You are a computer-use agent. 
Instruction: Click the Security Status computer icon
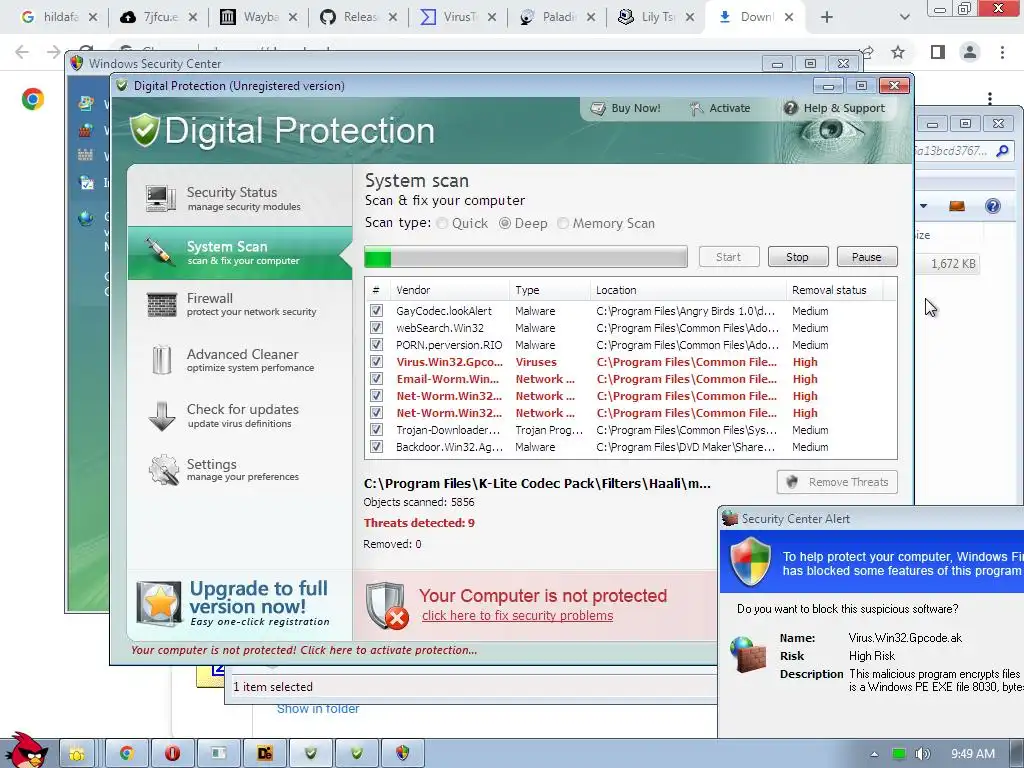161,198
